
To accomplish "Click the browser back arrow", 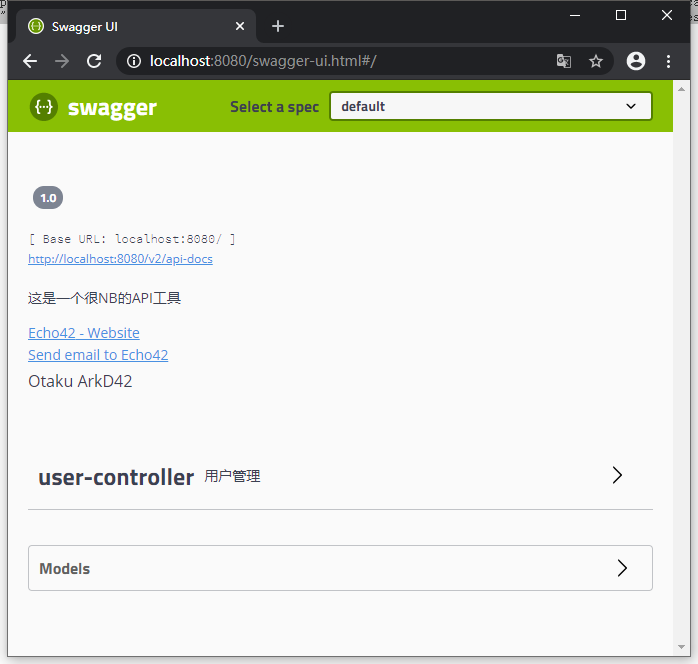I will point(30,61).
